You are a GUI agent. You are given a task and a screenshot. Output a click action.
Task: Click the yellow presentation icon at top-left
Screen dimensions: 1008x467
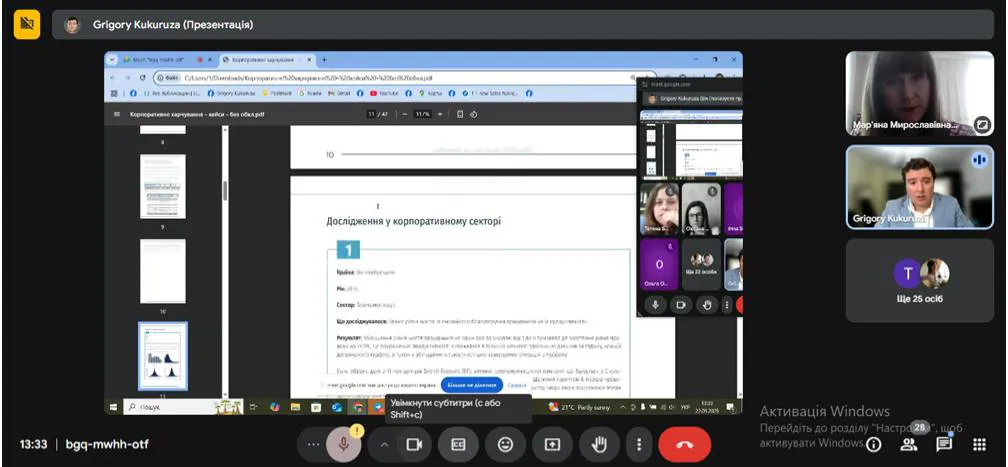(27, 24)
